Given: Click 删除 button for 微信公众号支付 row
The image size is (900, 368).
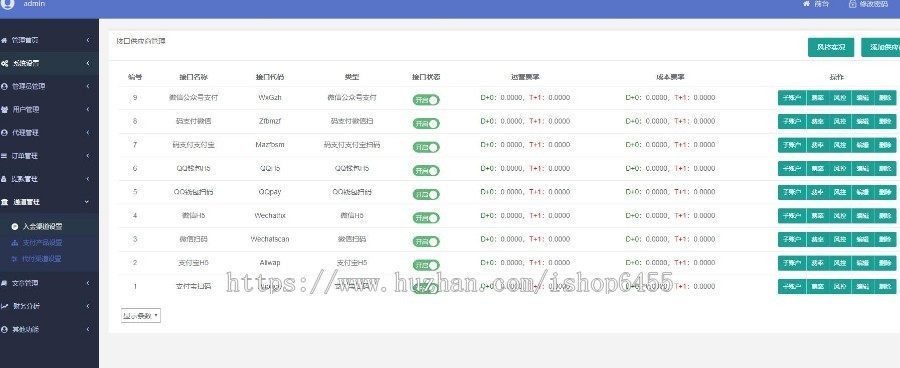Looking at the screenshot, I should [x=885, y=98].
